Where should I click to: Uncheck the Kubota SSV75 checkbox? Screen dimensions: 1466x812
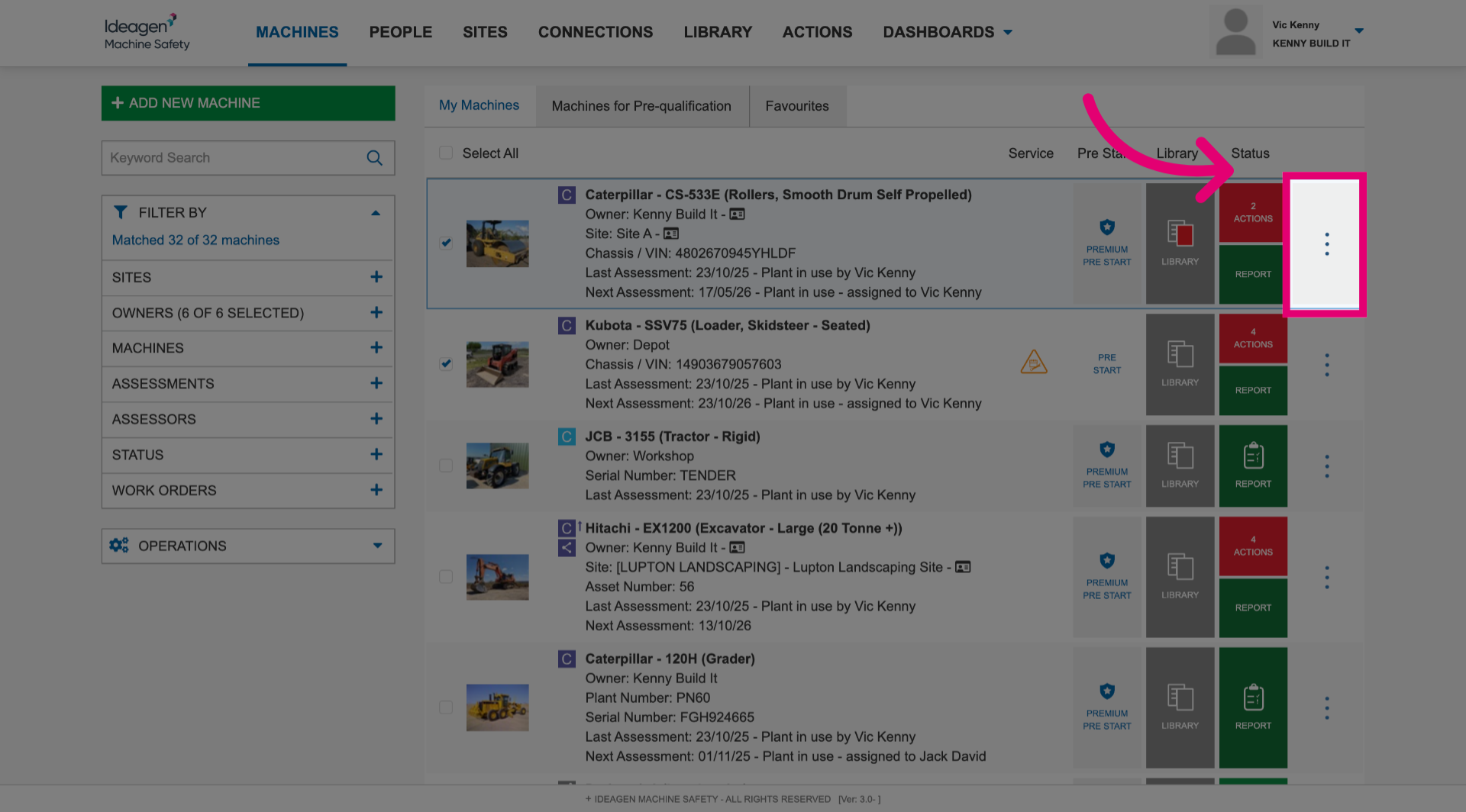[x=446, y=363]
